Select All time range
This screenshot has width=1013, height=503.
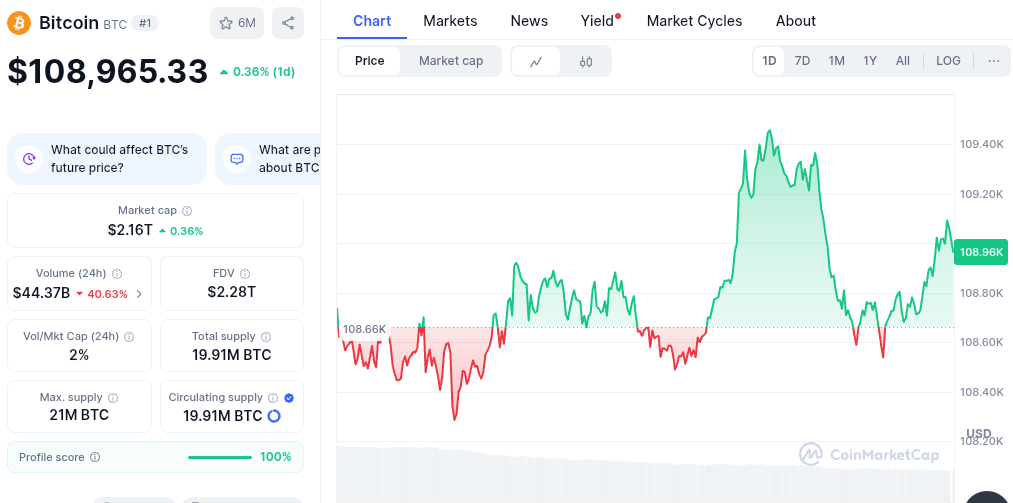[x=903, y=61]
